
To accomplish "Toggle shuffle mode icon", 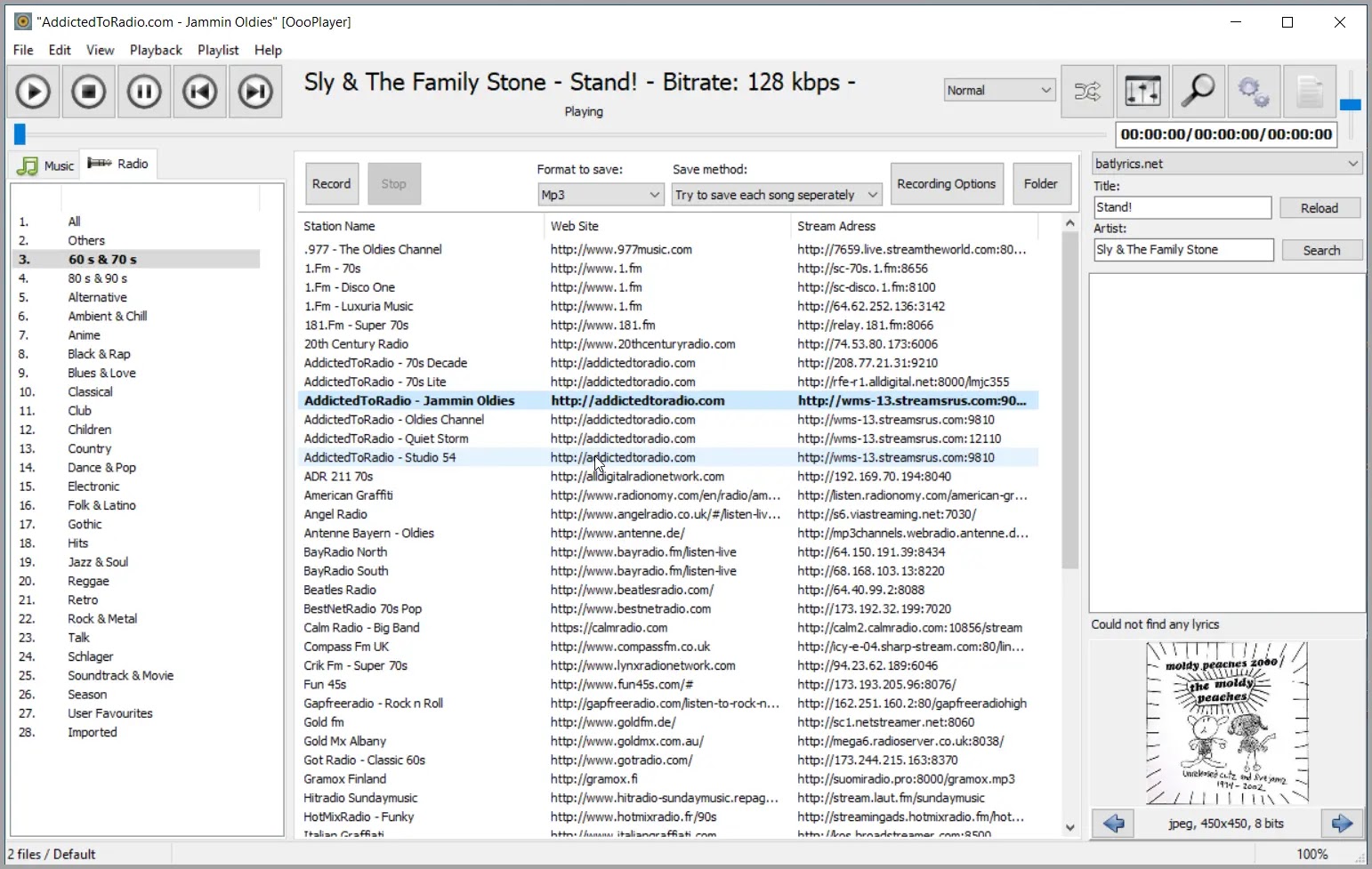I will click(1087, 92).
